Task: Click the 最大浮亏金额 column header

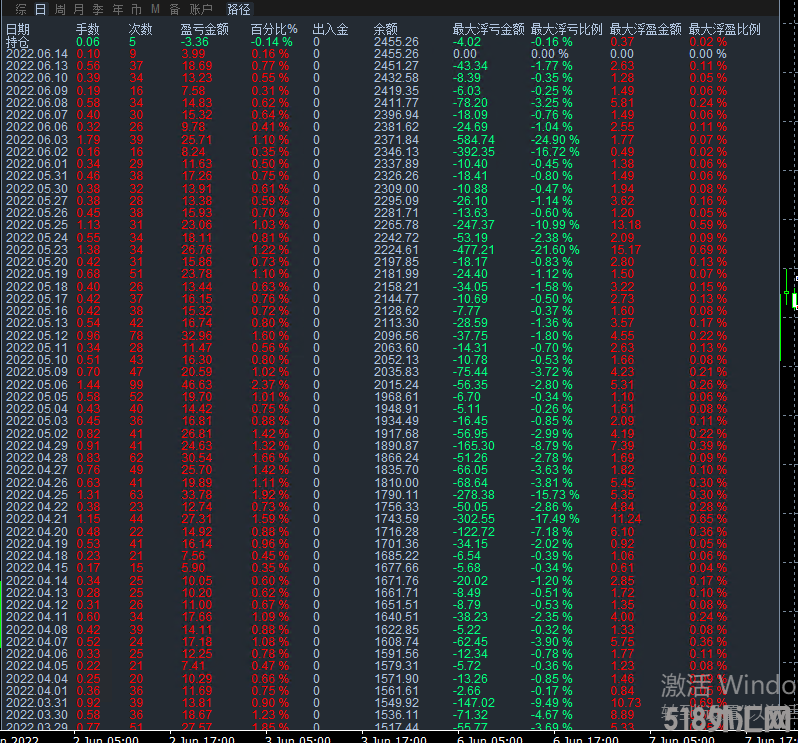Action: point(487,30)
